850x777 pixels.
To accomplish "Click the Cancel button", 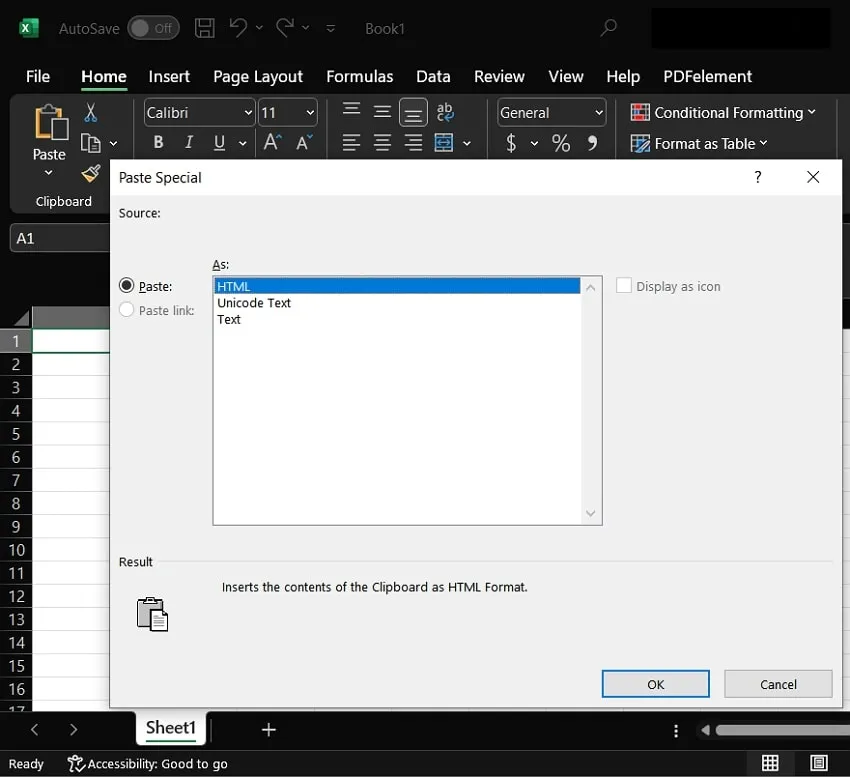I will (778, 684).
